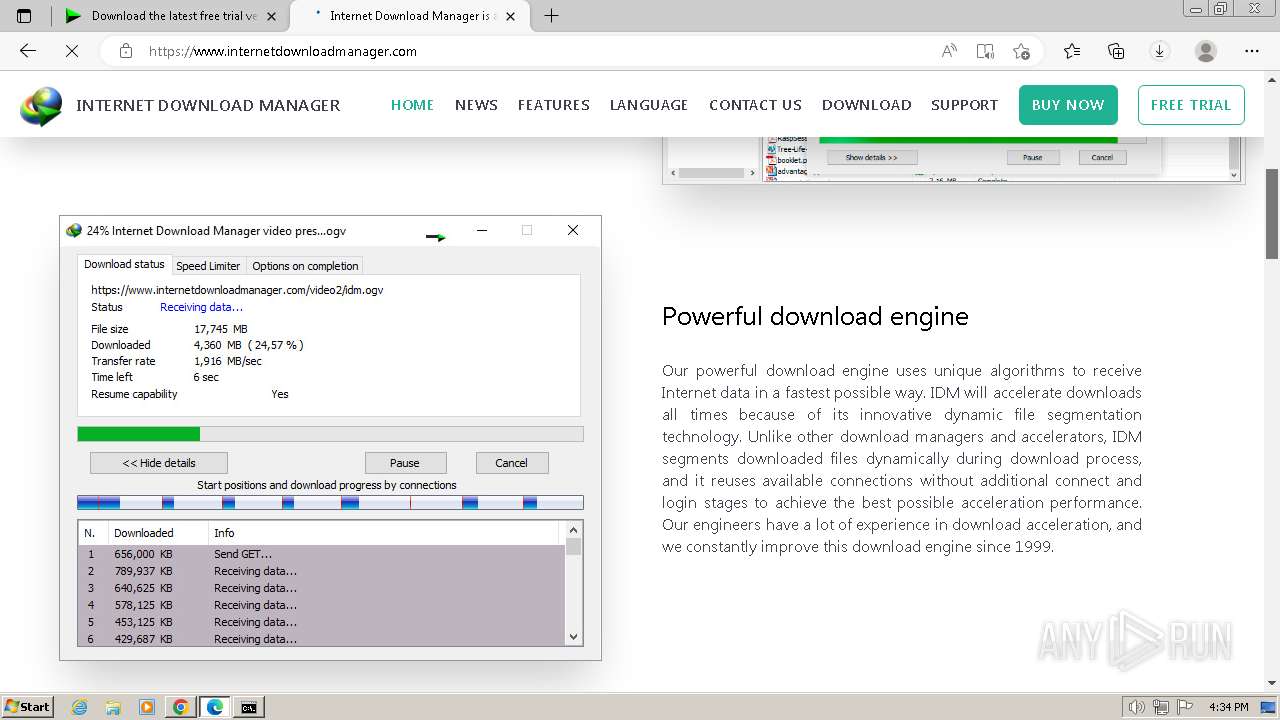Open a new tab with the plus icon
Image resolution: width=1280 pixels, height=720 pixels.
click(x=551, y=15)
